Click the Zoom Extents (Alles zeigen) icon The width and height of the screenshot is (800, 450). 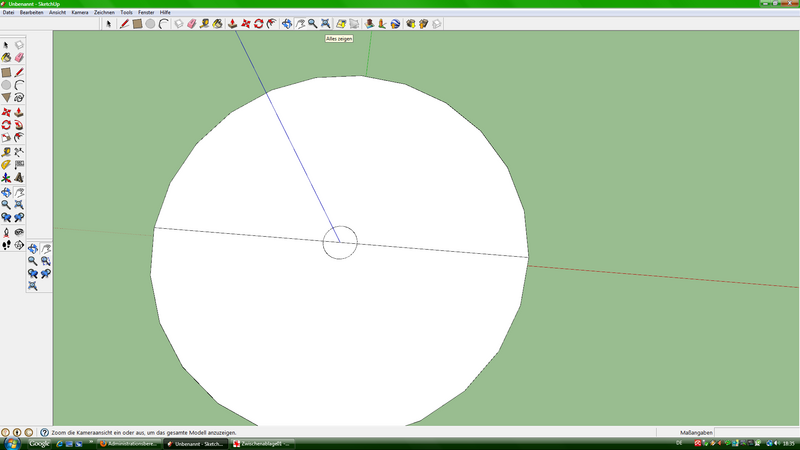click(x=325, y=23)
